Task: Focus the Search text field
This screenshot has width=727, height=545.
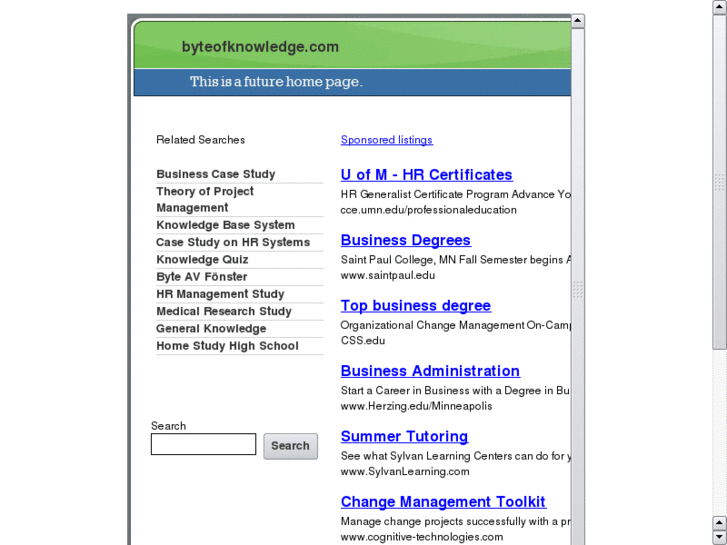Action: click(x=203, y=444)
